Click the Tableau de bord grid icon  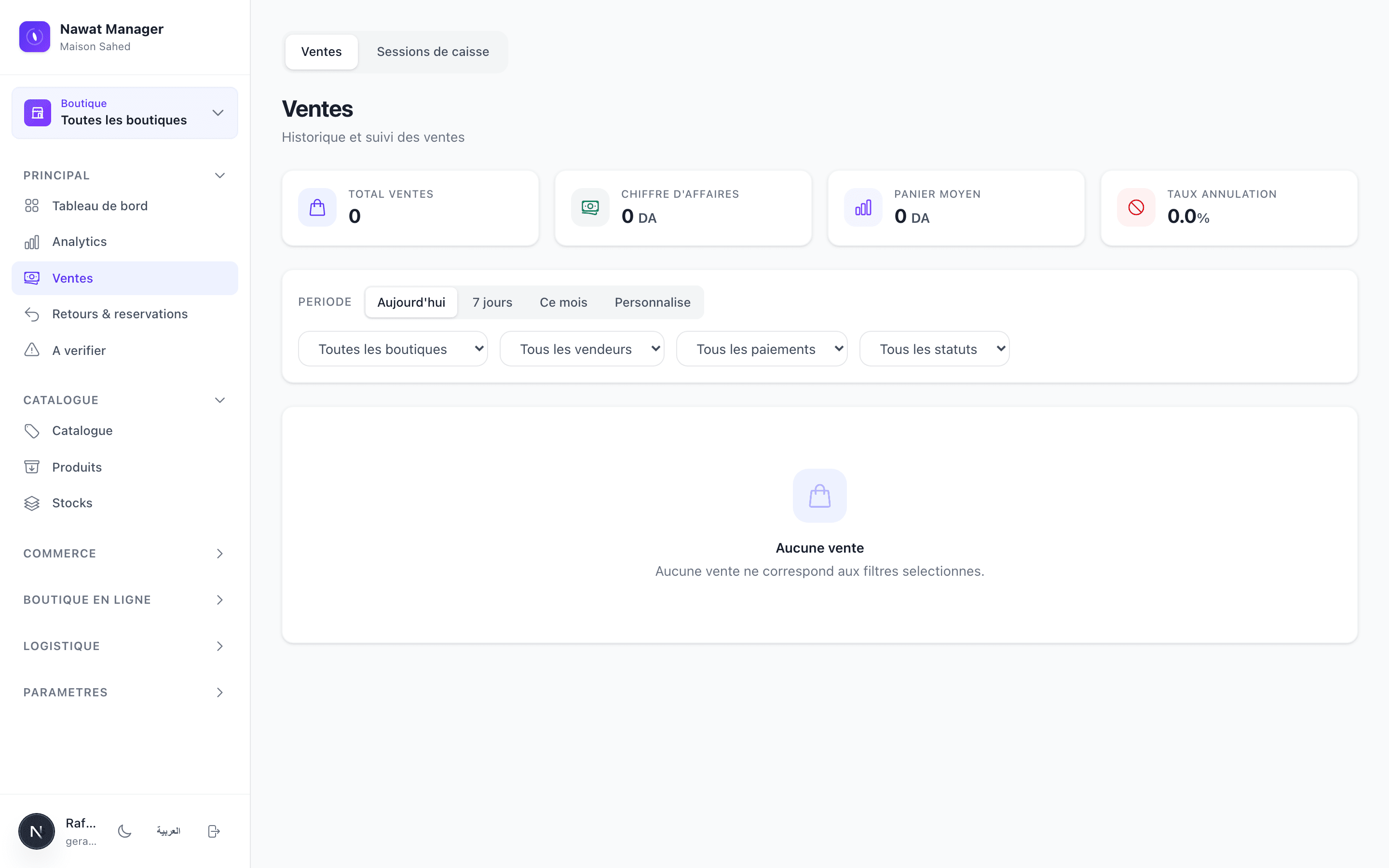point(31,205)
